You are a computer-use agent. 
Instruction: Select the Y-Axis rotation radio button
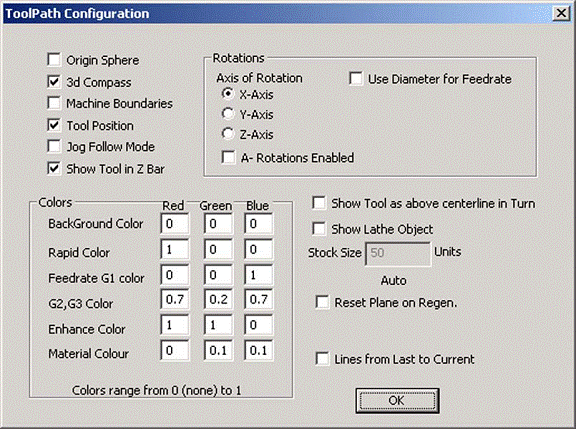(x=228, y=114)
